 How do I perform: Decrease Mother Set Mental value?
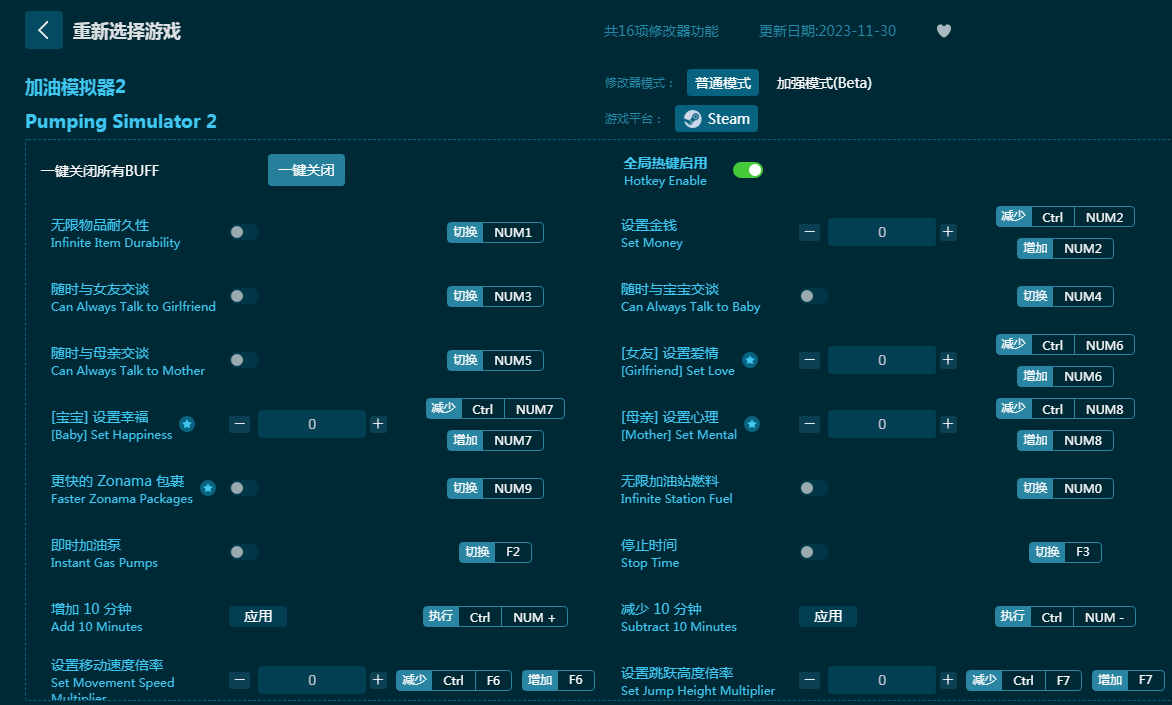pyautogui.click(x=809, y=425)
